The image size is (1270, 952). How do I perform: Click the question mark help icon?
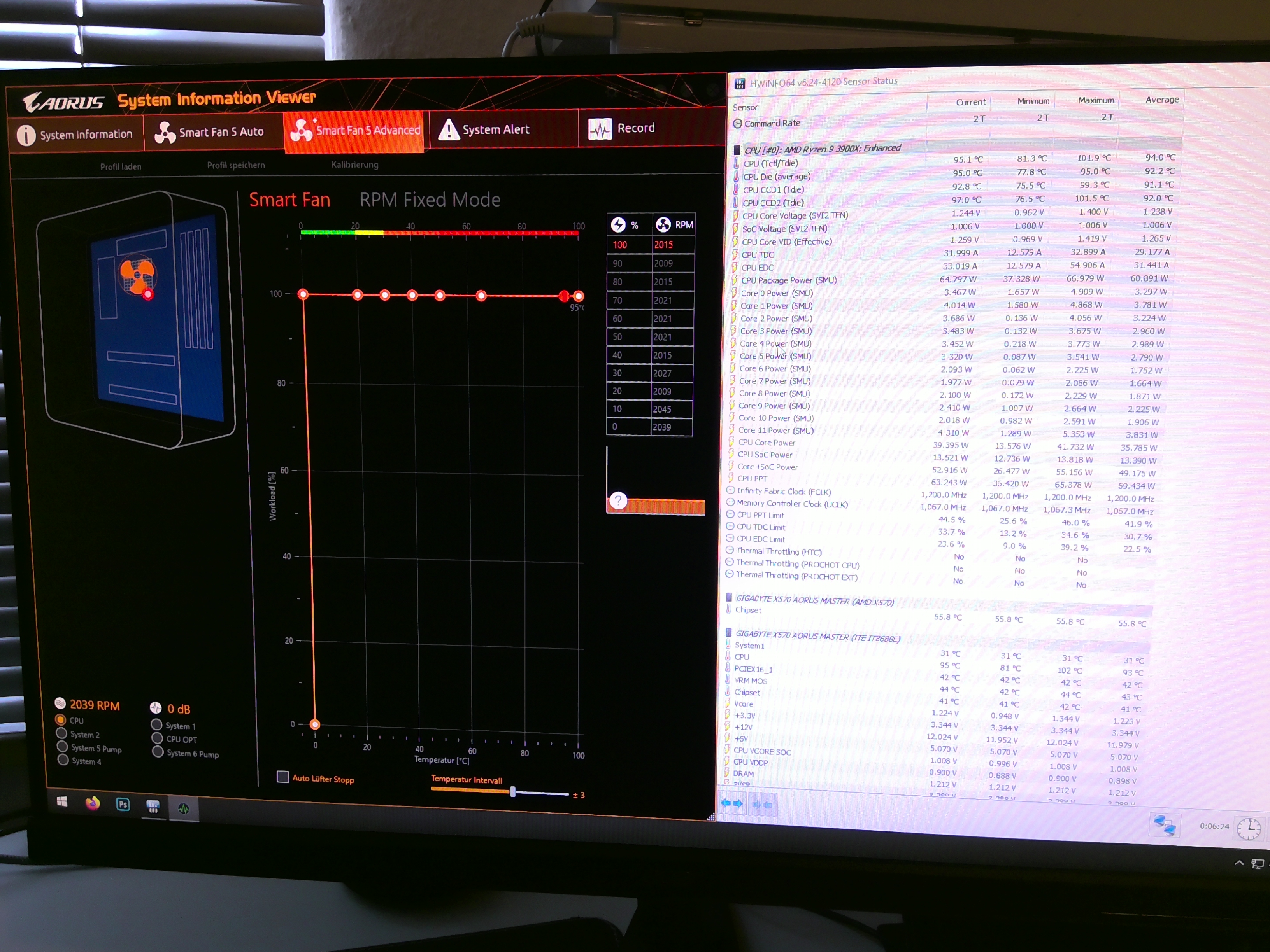[618, 500]
